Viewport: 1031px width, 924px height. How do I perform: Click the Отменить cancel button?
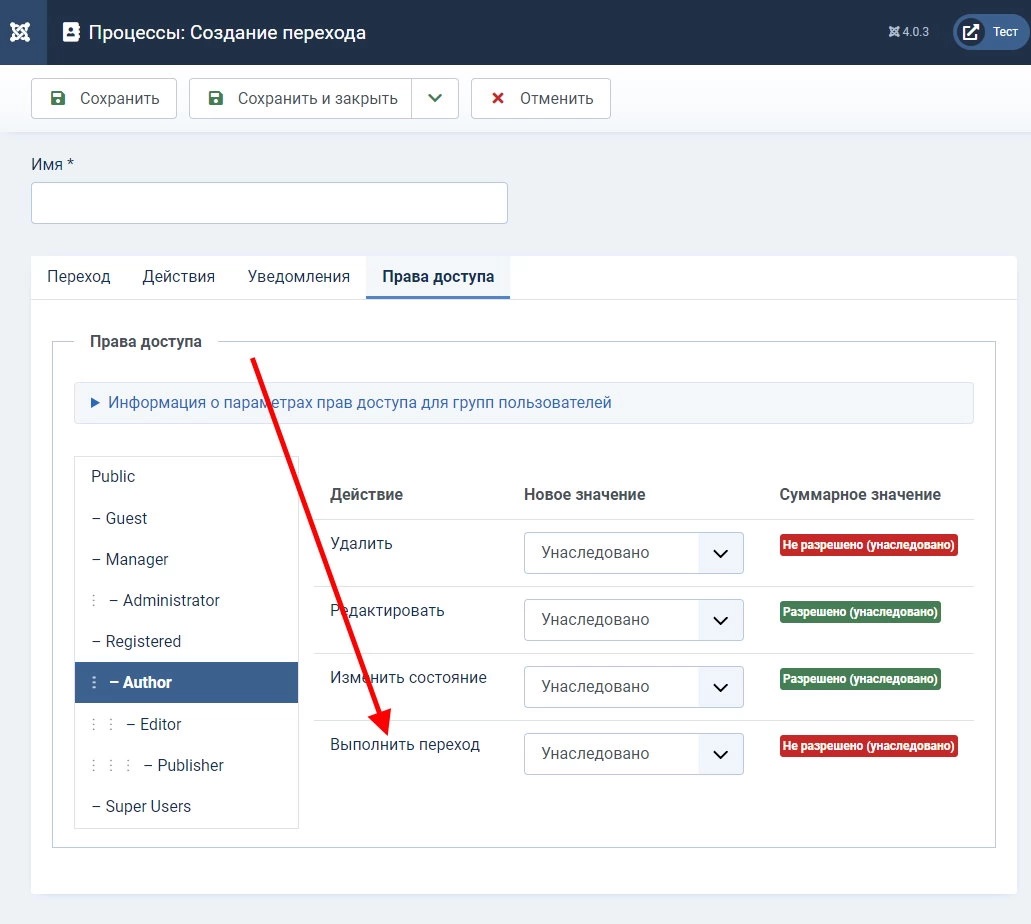(x=540, y=99)
